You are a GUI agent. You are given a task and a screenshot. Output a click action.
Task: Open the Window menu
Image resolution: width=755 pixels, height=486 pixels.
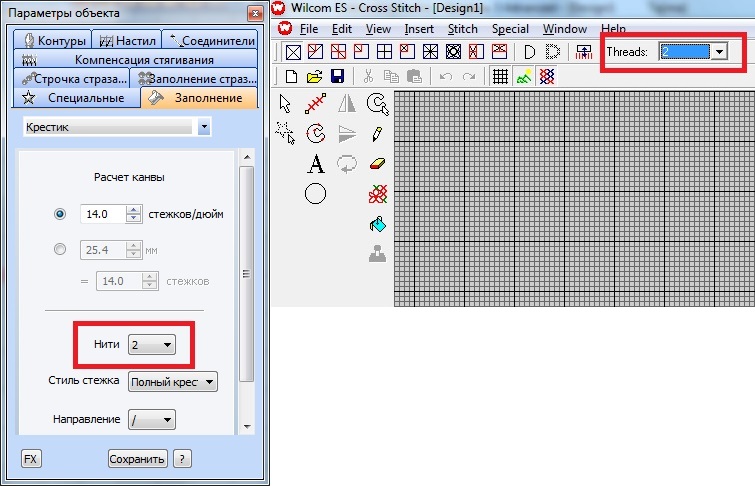click(565, 29)
